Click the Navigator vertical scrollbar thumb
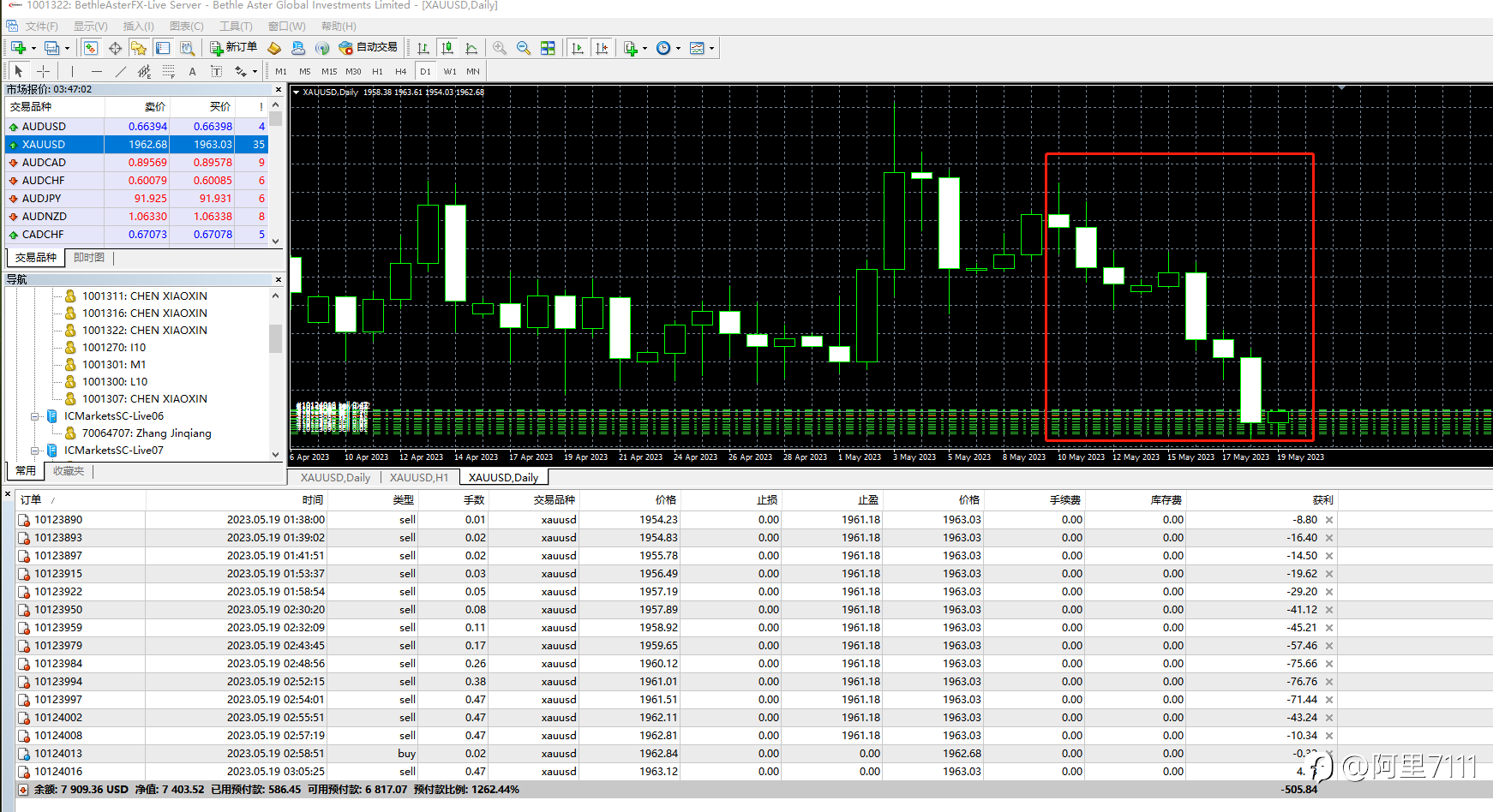Viewport: 1493px width, 812px height. coord(275,338)
